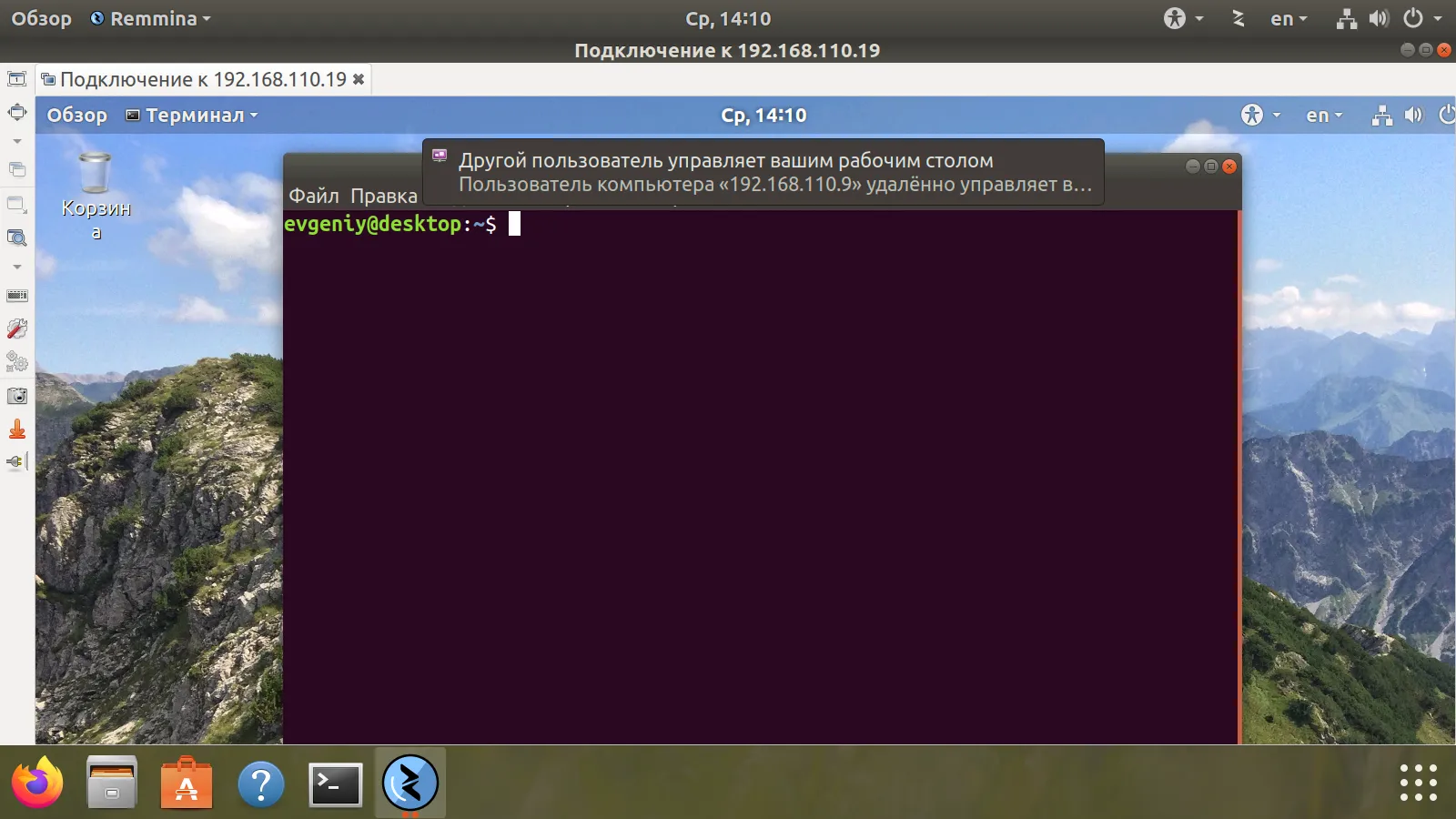Viewport: 1456px width, 819px height.
Task: Open remote accessibility menu icon
Action: (1261, 115)
